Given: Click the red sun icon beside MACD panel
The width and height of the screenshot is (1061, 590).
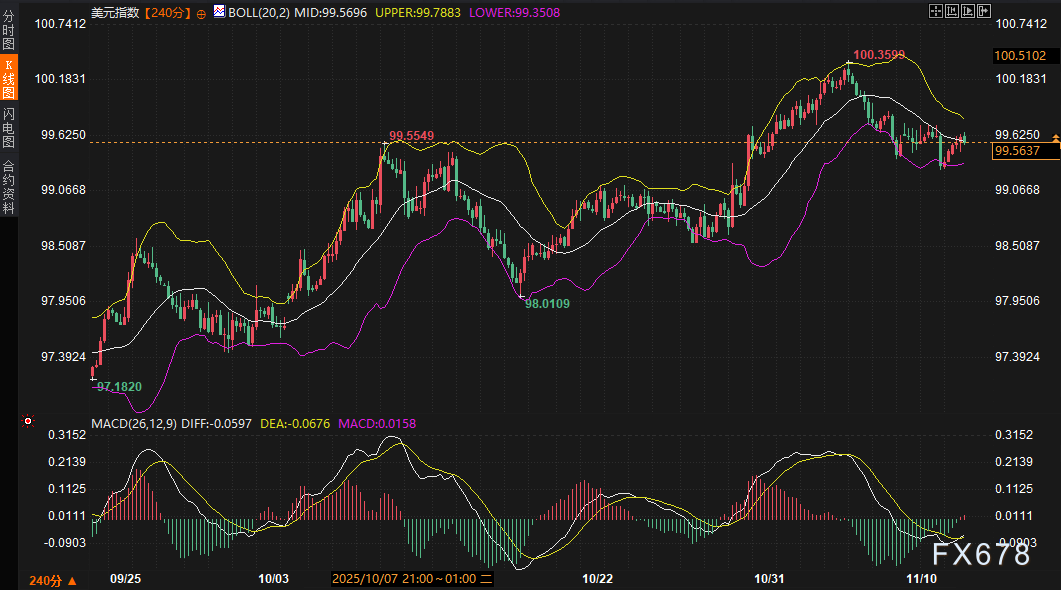Looking at the screenshot, I should pos(28,423).
